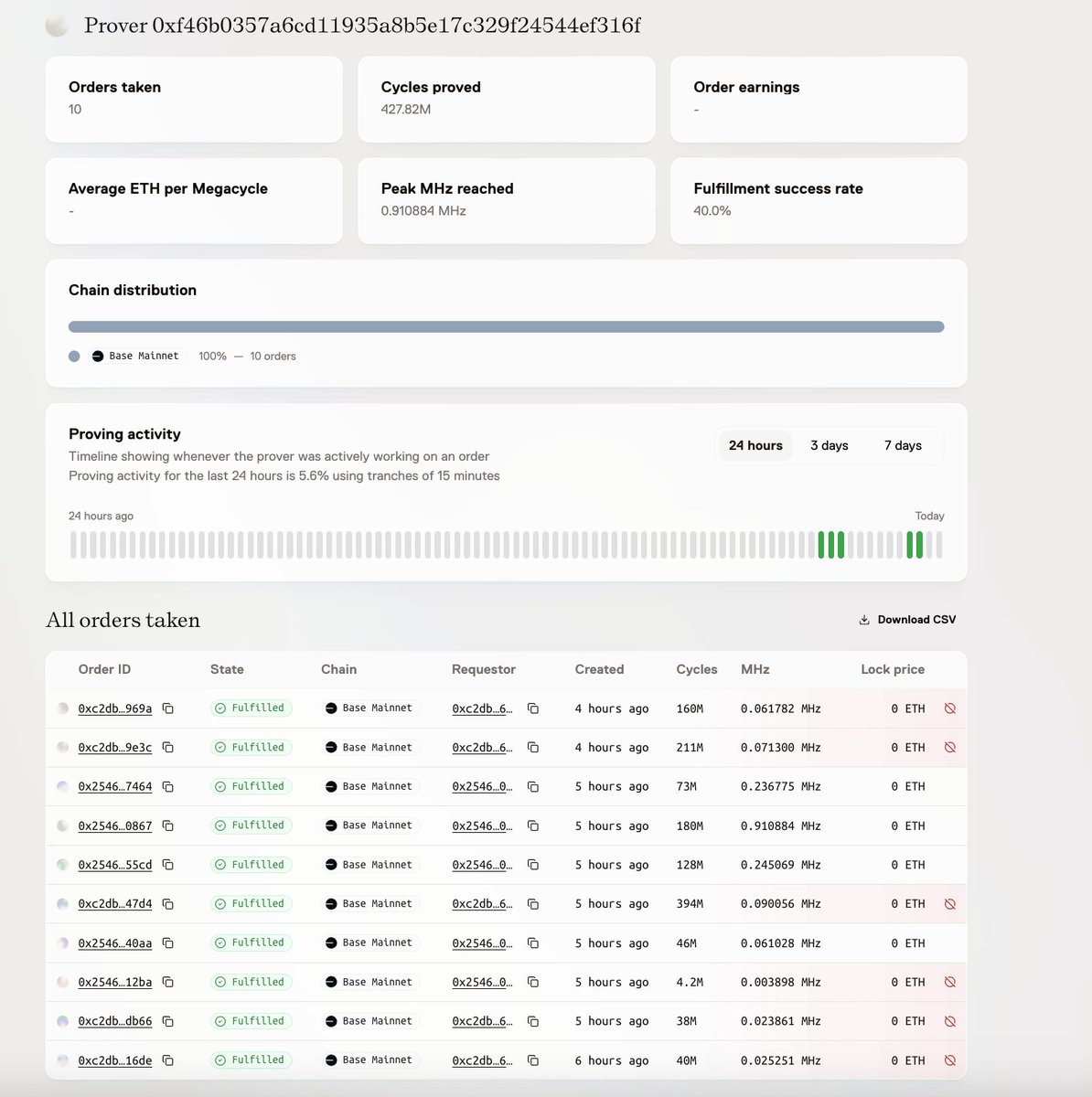Click the 6 hours ago cell

612,1060
